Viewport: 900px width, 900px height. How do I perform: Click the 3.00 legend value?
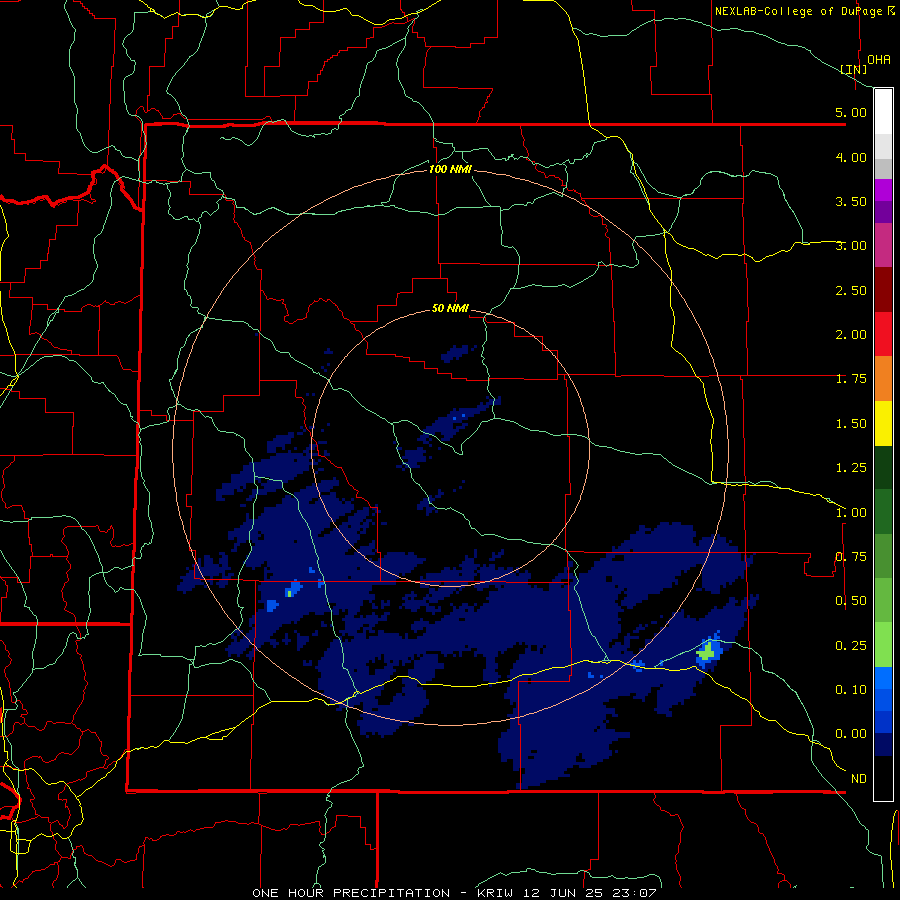(x=851, y=246)
